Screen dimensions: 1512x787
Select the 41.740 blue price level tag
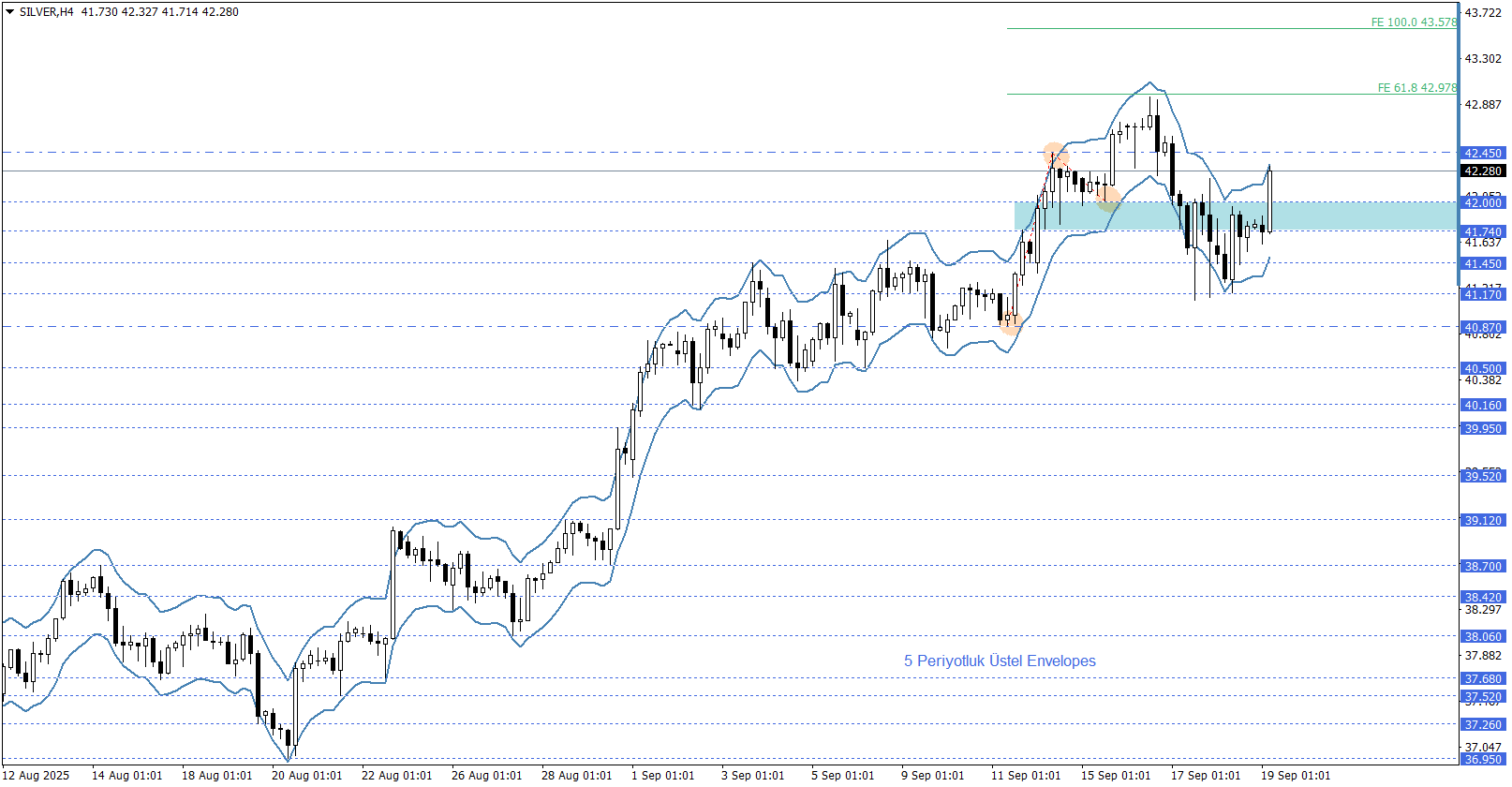pos(1483,231)
